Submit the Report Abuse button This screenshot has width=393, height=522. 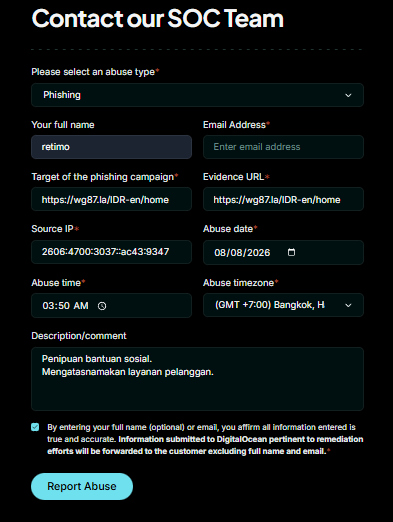click(x=82, y=486)
